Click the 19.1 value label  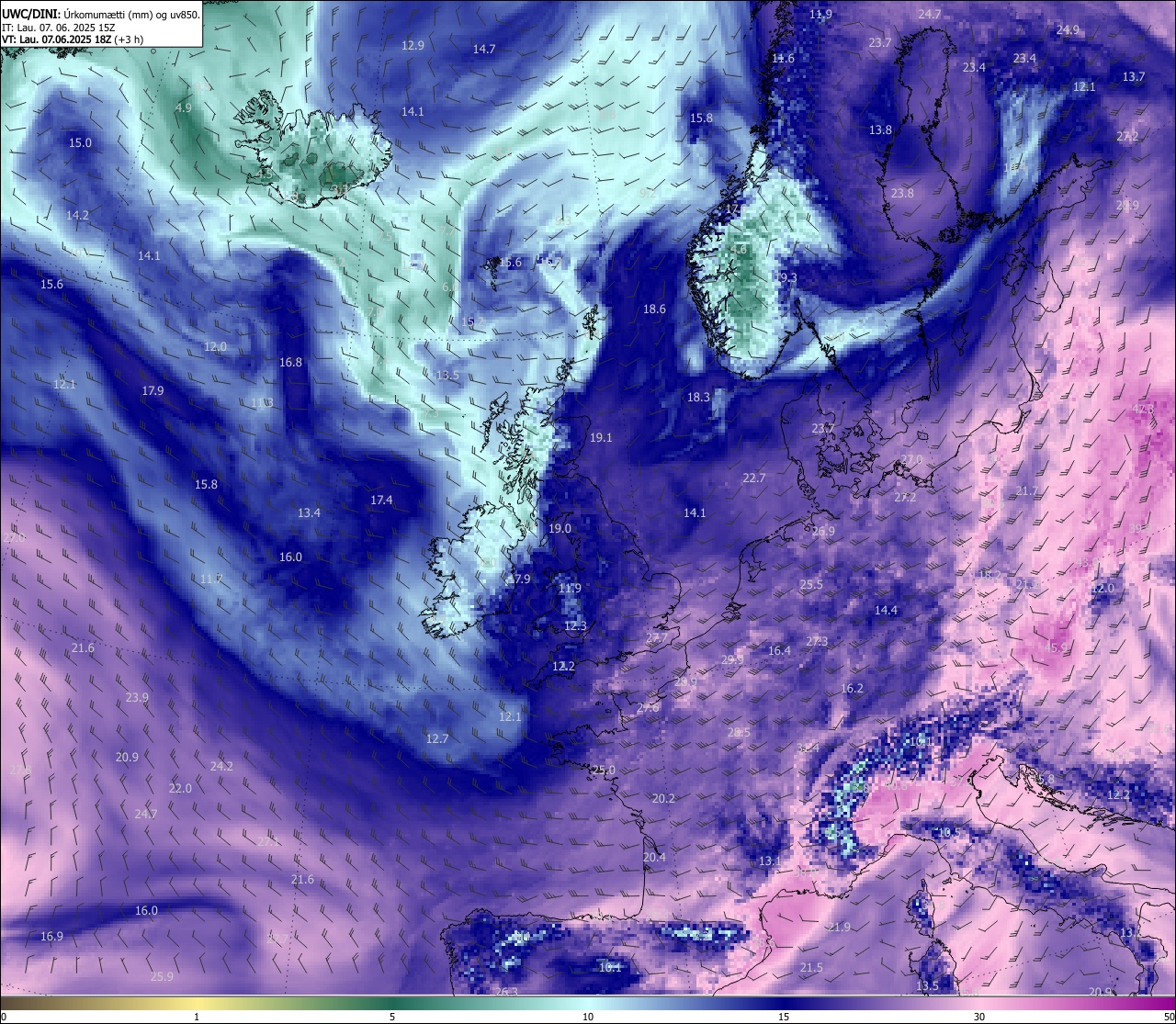(601, 437)
